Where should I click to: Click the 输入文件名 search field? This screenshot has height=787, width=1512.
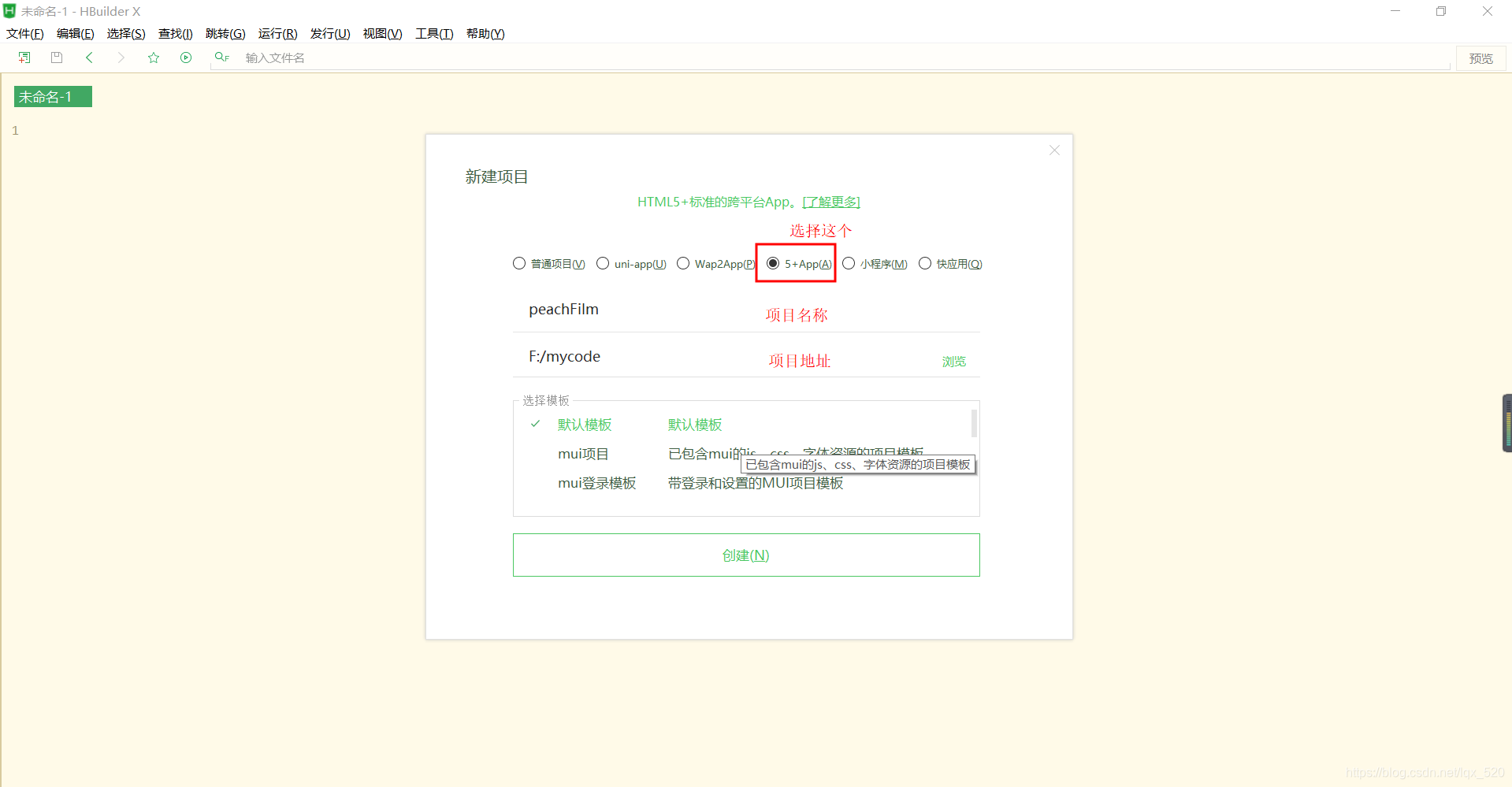pyautogui.click(x=830, y=58)
